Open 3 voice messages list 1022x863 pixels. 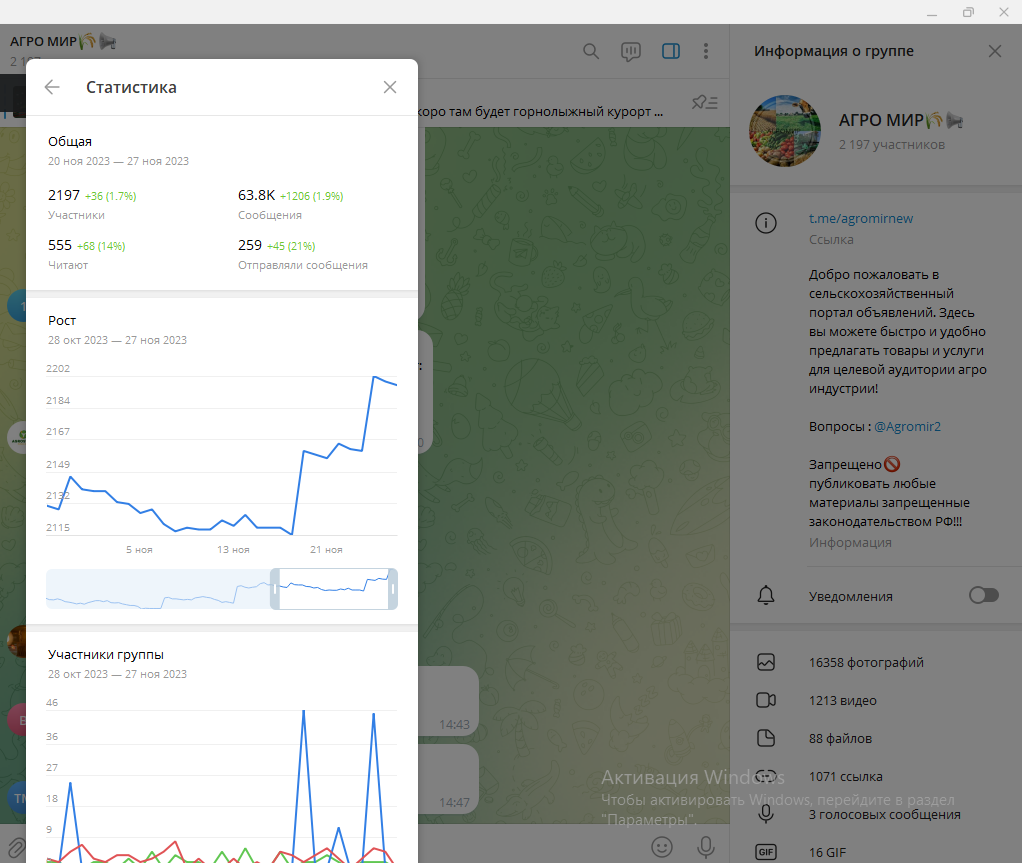tap(884, 815)
